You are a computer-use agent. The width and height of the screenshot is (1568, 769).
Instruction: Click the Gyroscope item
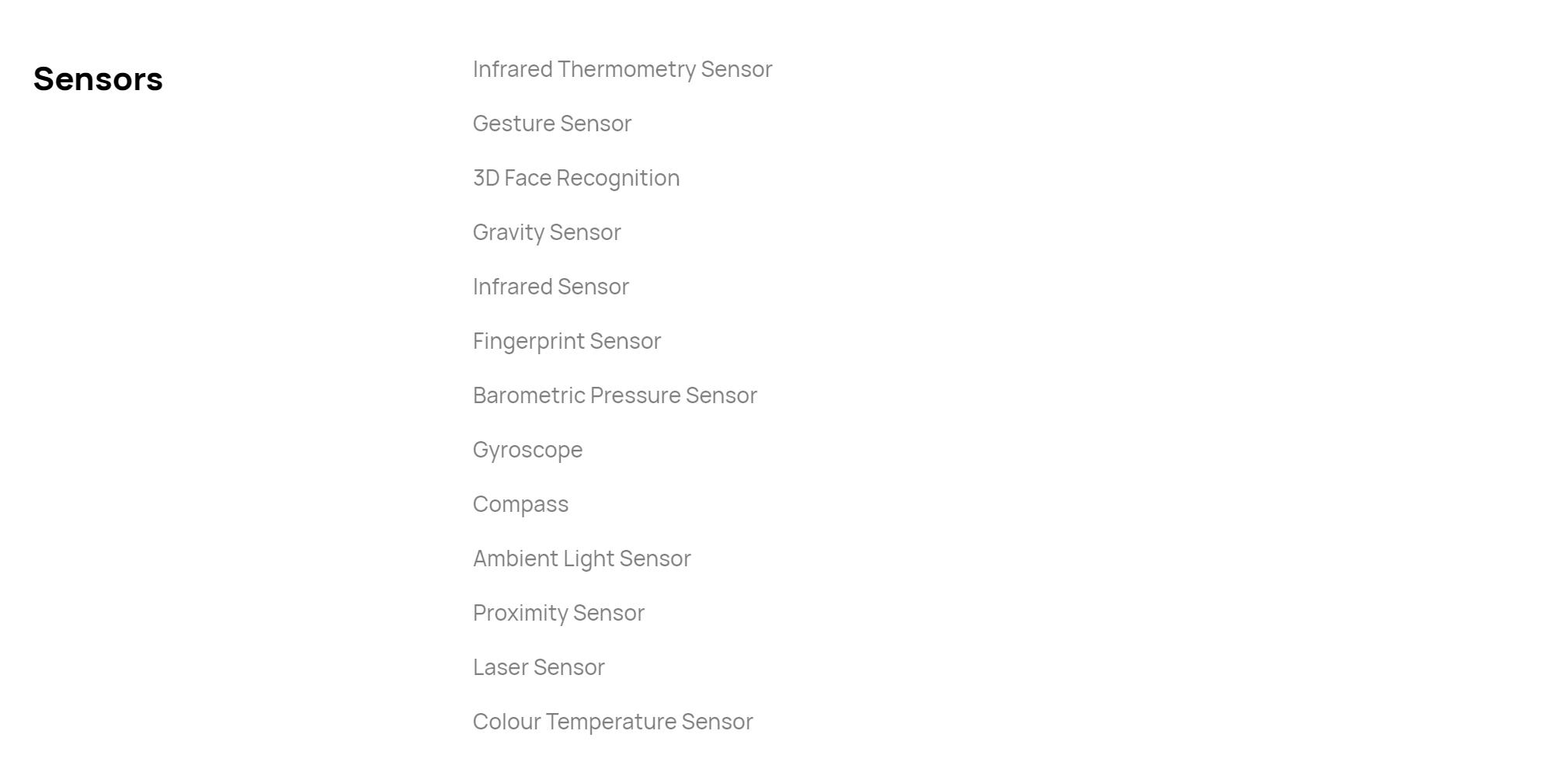[527, 450]
